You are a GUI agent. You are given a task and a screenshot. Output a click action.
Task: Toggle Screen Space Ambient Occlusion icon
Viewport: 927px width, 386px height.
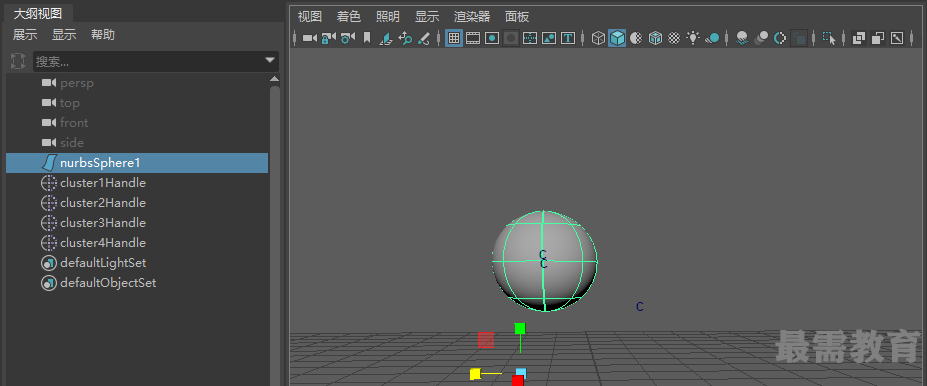[x=742, y=38]
